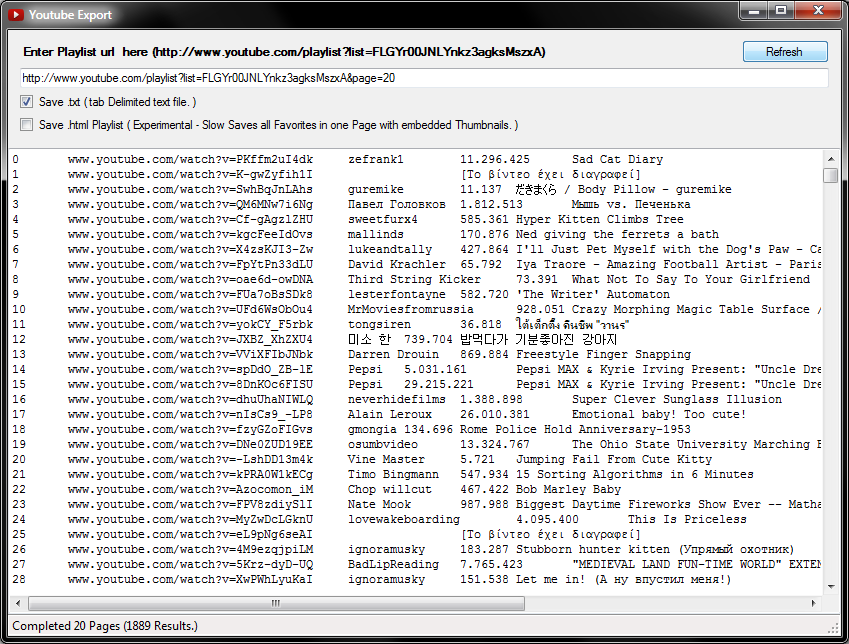Close the Youtube Export window
Screen dimensions: 849x644
click(x=818, y=10)
